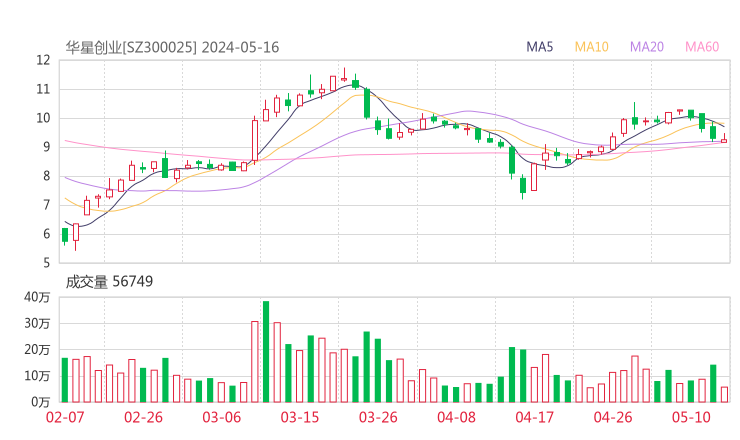
Task: Click the 成交量 56749 volume label
Action: pyautogui.click(x=109, y=281)
